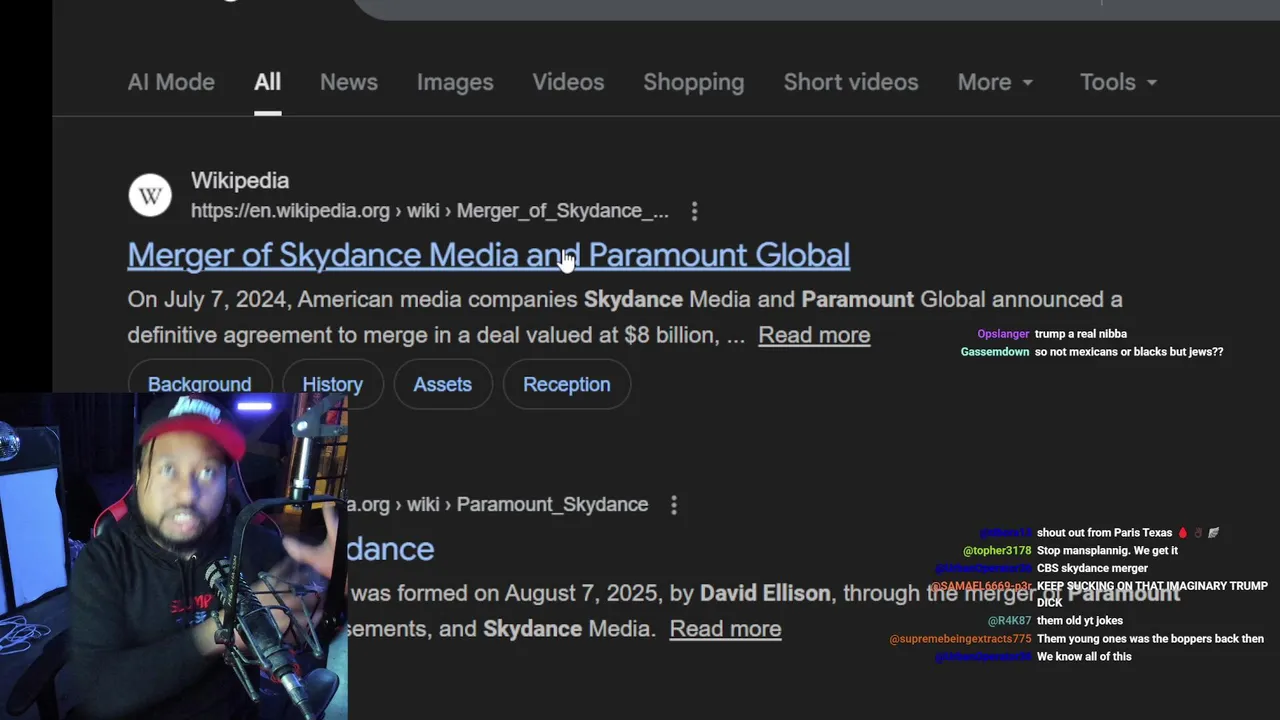Open the Shopping tab
Image resolution: width=1280 pixels, height=720 pixels.
693,82
